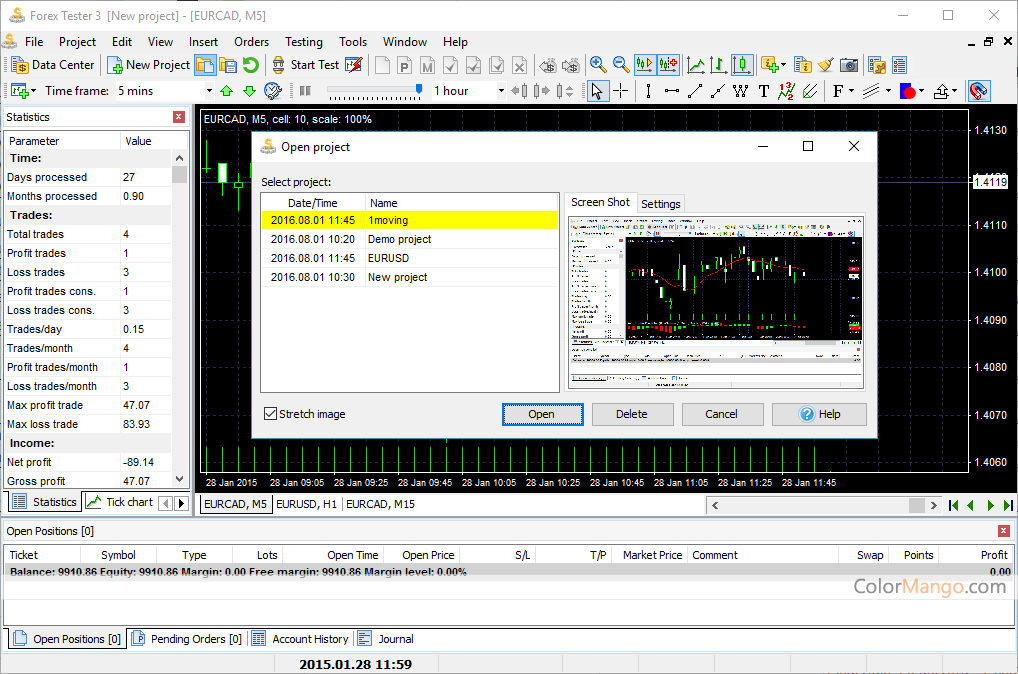Switch to the Settings tab in dialog

660,204
